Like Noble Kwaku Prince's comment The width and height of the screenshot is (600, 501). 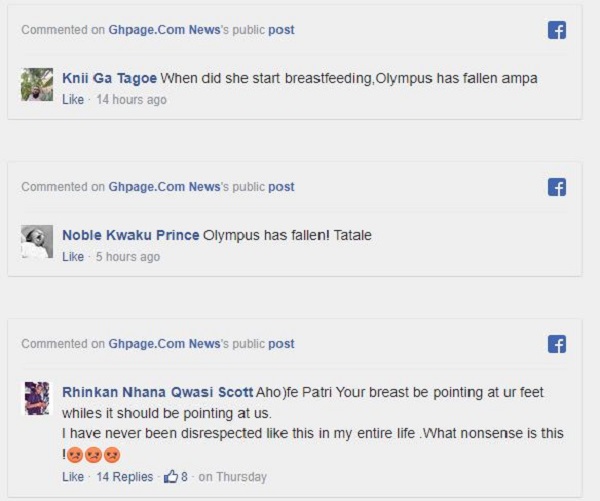click(x=73, y=257)
